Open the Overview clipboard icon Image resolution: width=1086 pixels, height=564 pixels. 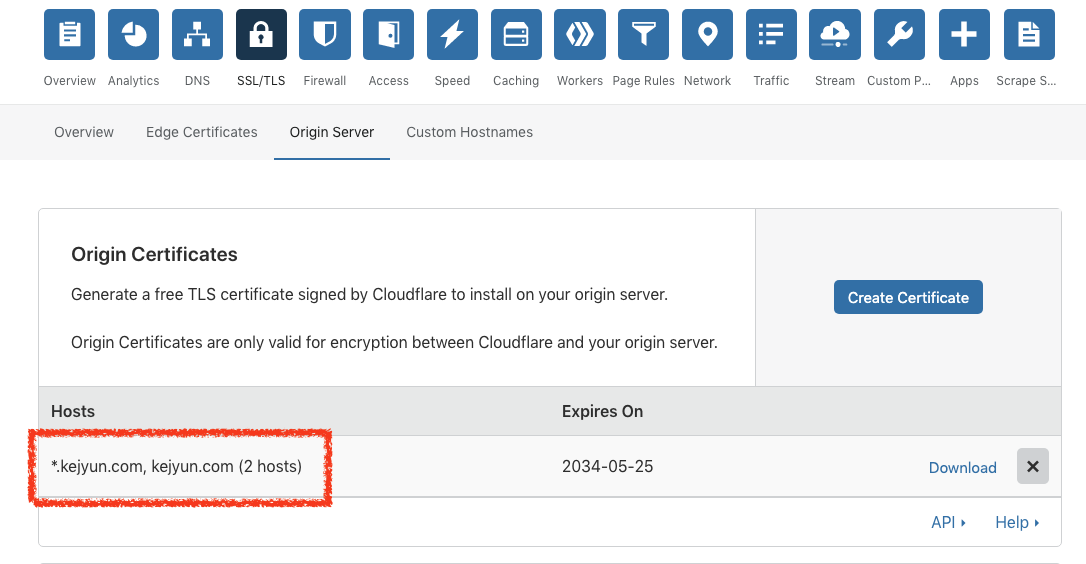(x=70, y=35)
